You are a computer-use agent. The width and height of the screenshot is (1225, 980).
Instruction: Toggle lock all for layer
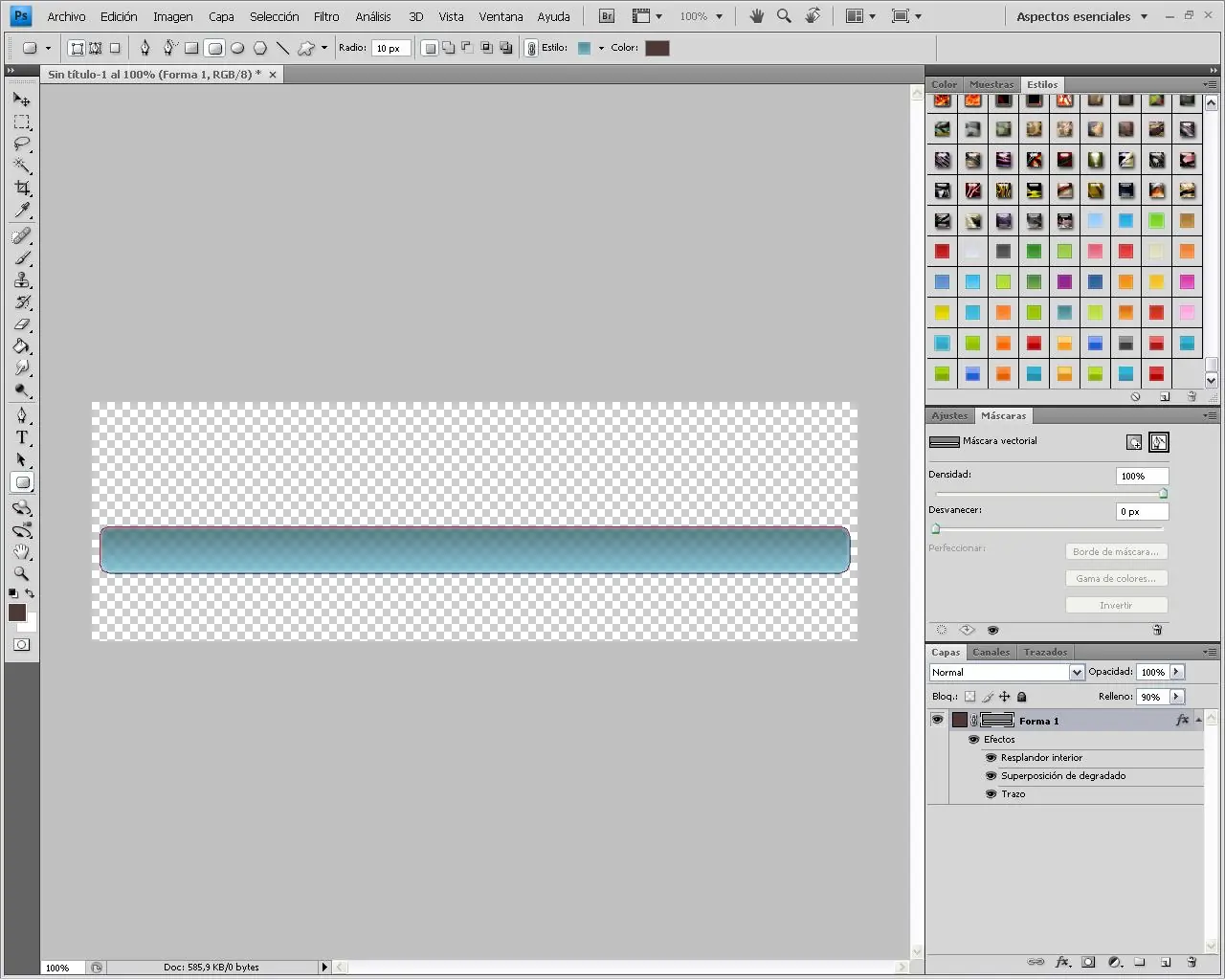[1021, 697]
